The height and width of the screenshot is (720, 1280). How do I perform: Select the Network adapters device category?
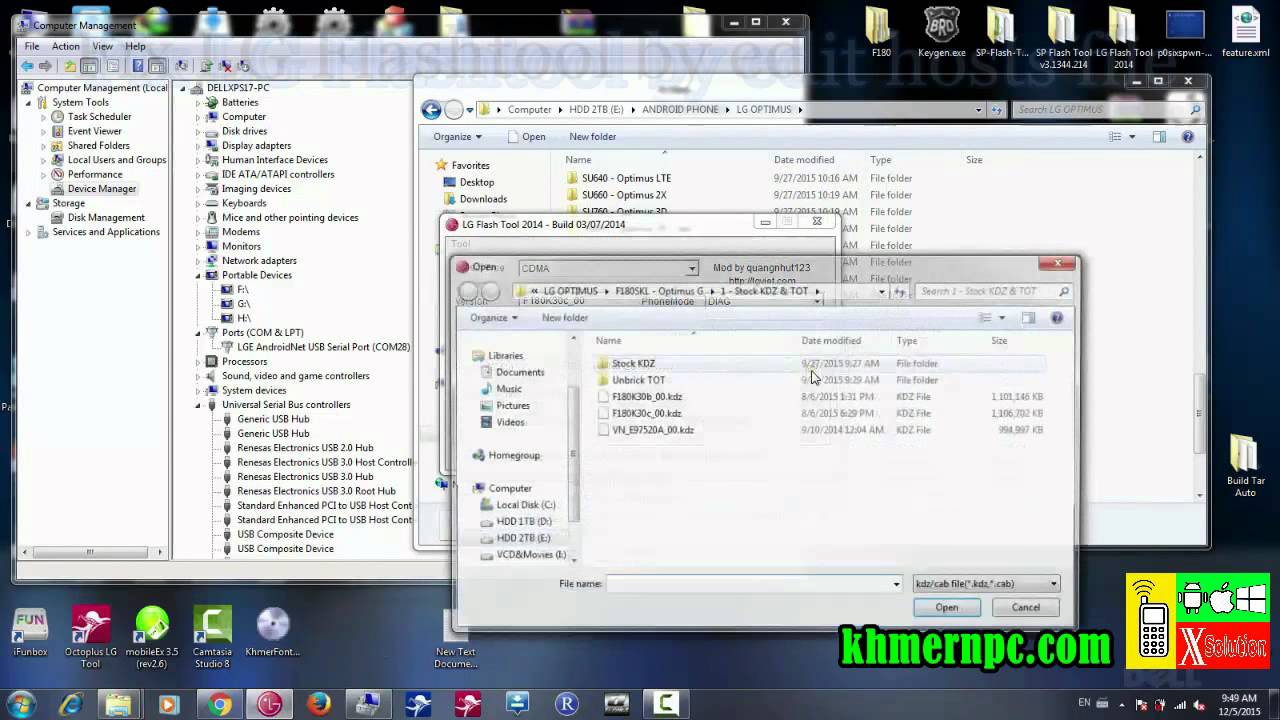click(x=259, y=261)
